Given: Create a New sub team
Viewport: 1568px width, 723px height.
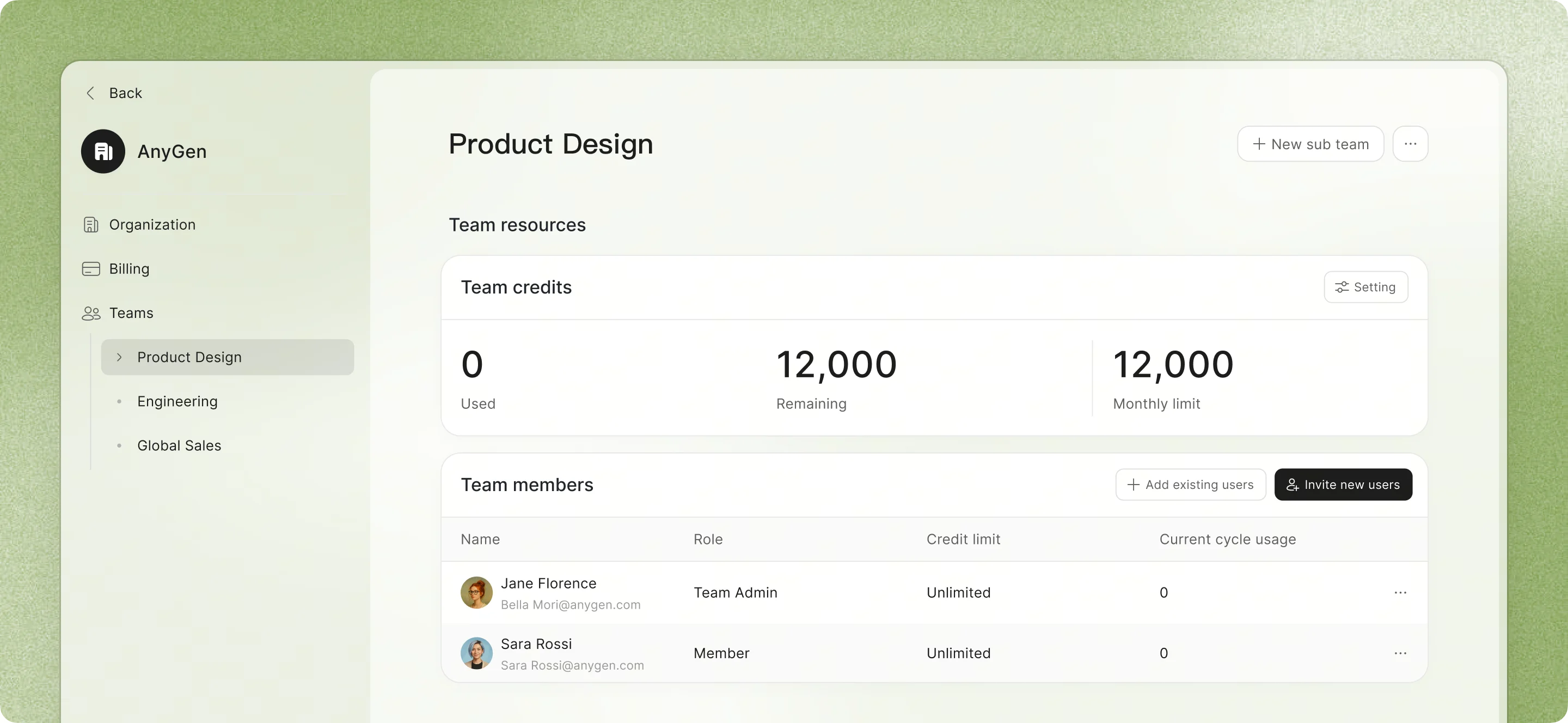Looking at the screenshot, I should (x=1310, y=144).
